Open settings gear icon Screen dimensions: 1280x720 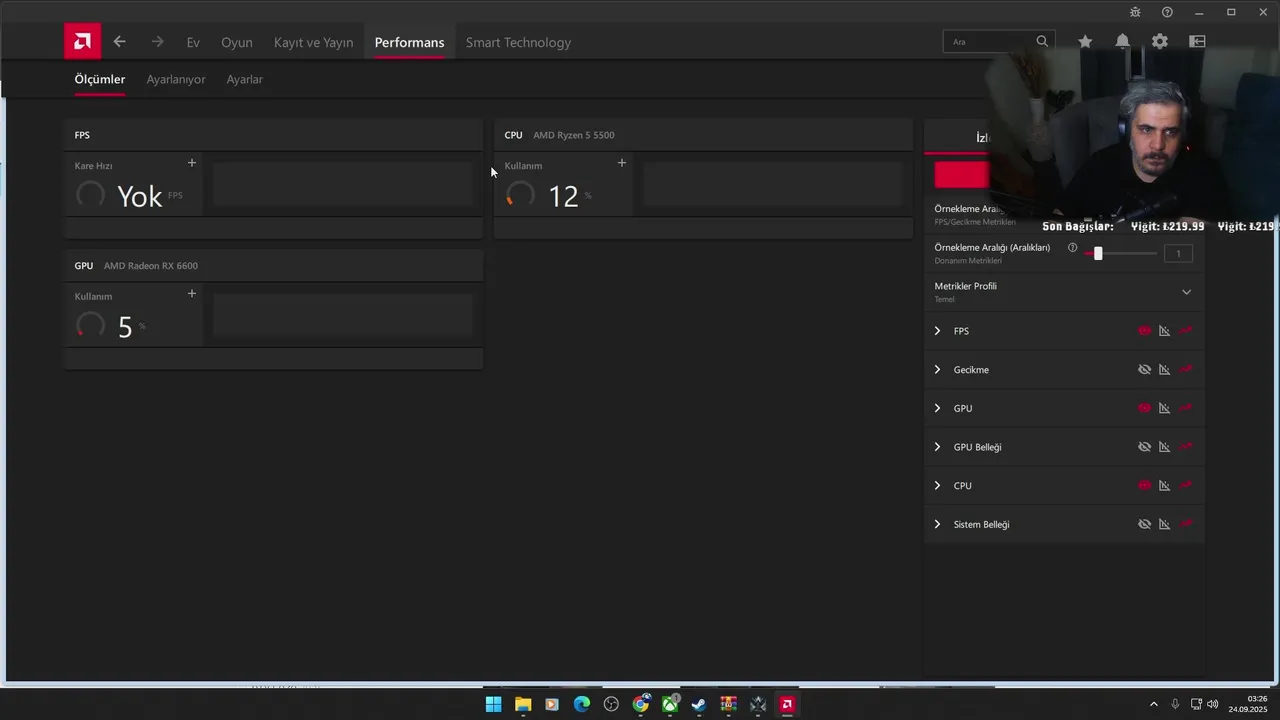tap(1160, 41)
